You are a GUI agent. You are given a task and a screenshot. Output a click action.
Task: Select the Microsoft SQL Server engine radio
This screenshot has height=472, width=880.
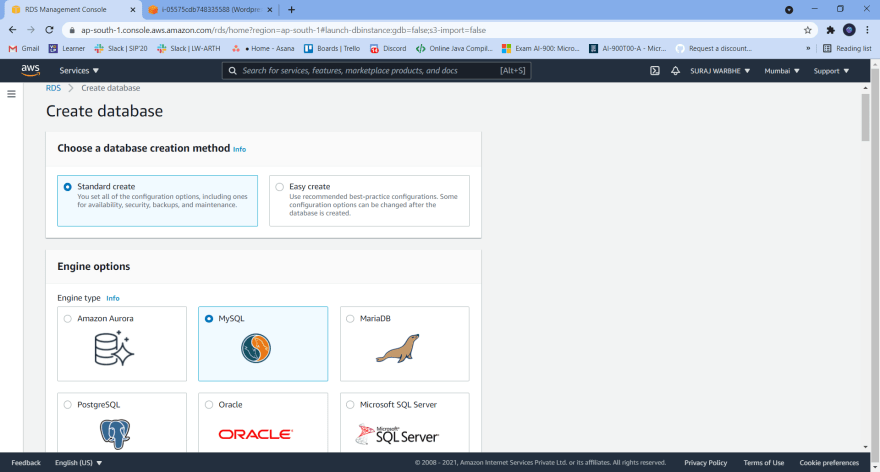coord(350,405)
